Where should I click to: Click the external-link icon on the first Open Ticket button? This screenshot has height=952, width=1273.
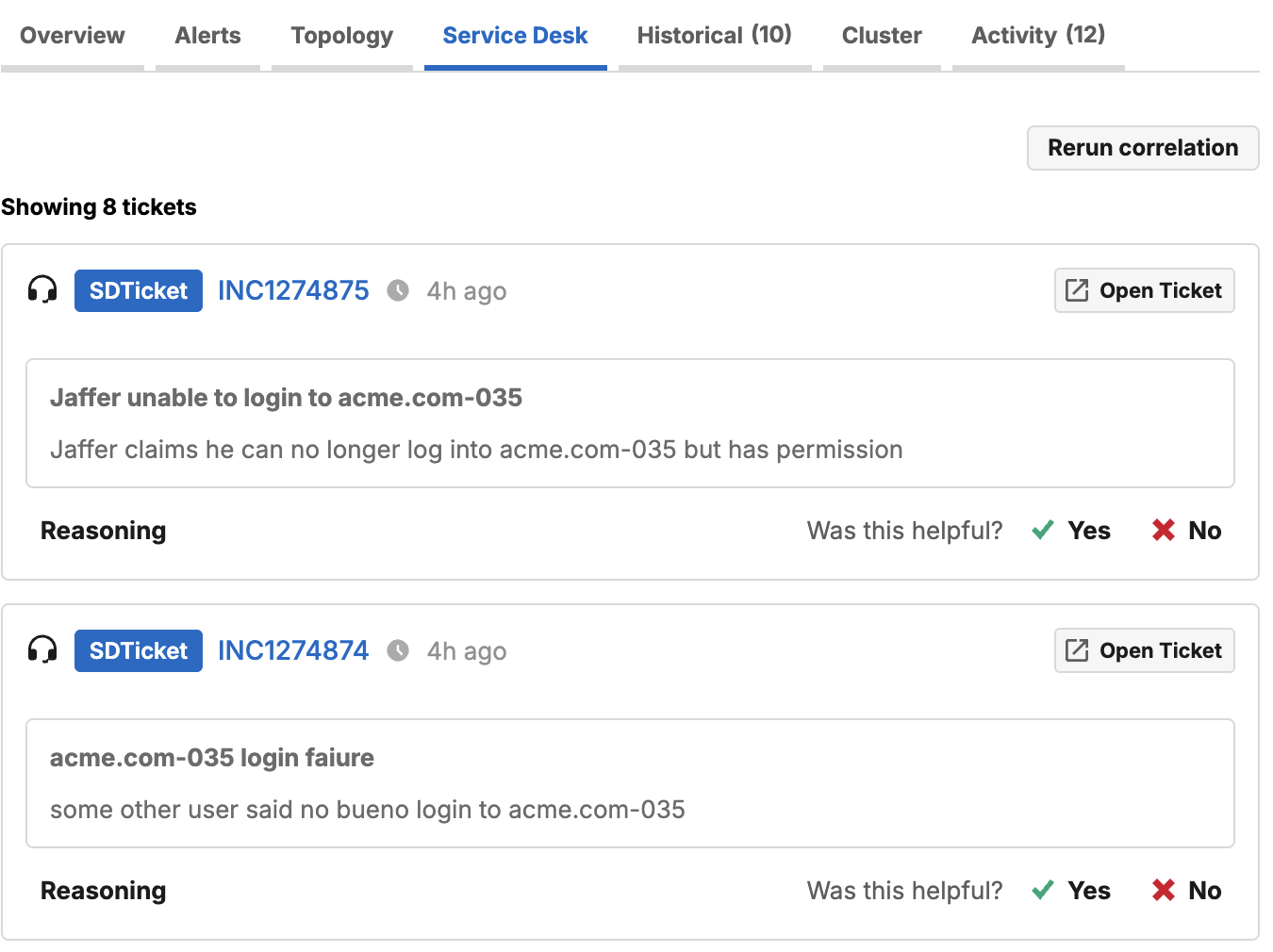coord(1077,290)
